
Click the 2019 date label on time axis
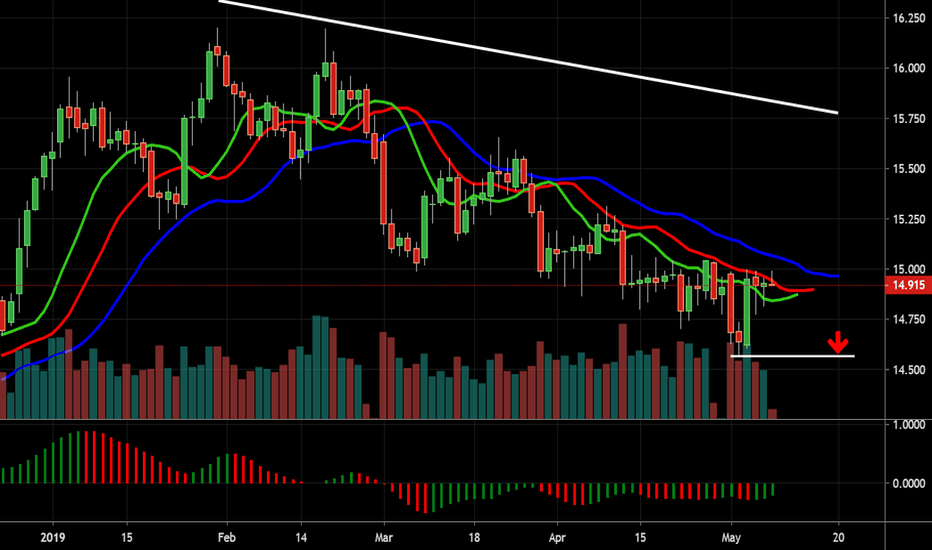53,538
